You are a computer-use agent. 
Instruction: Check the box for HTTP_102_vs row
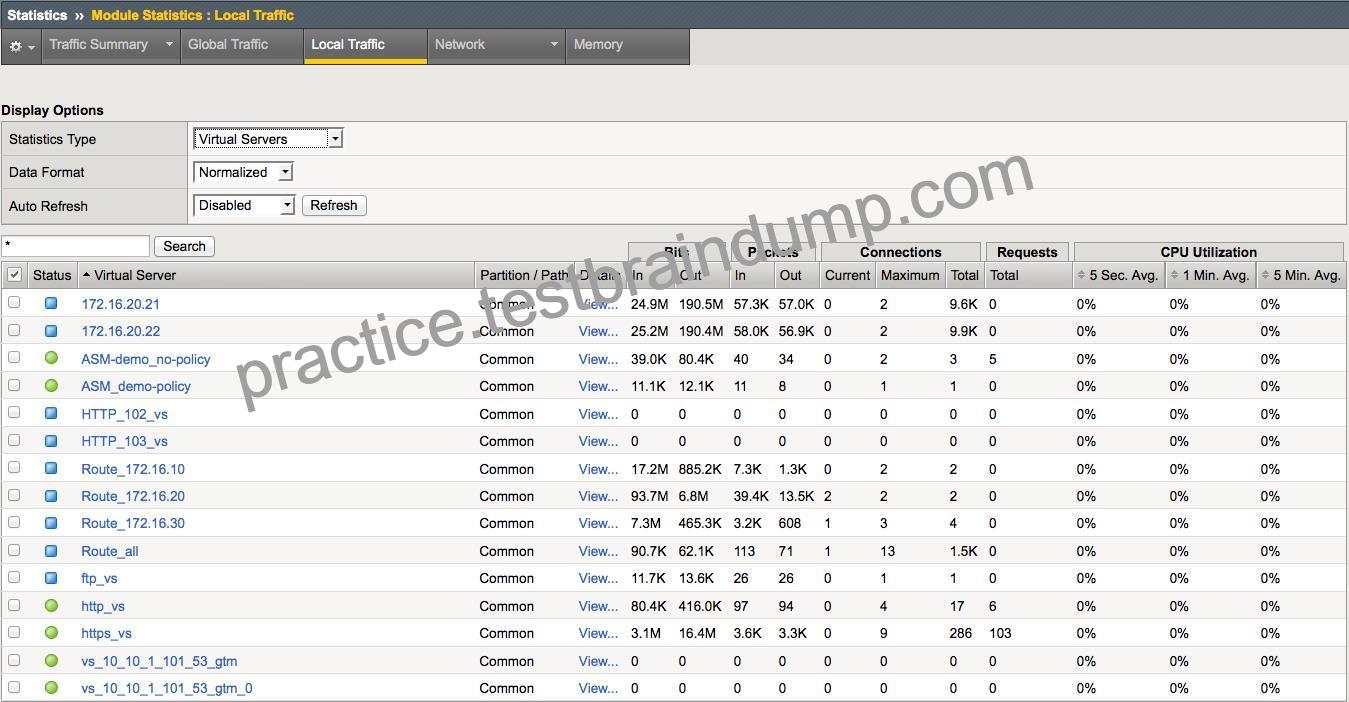[14, 412]
